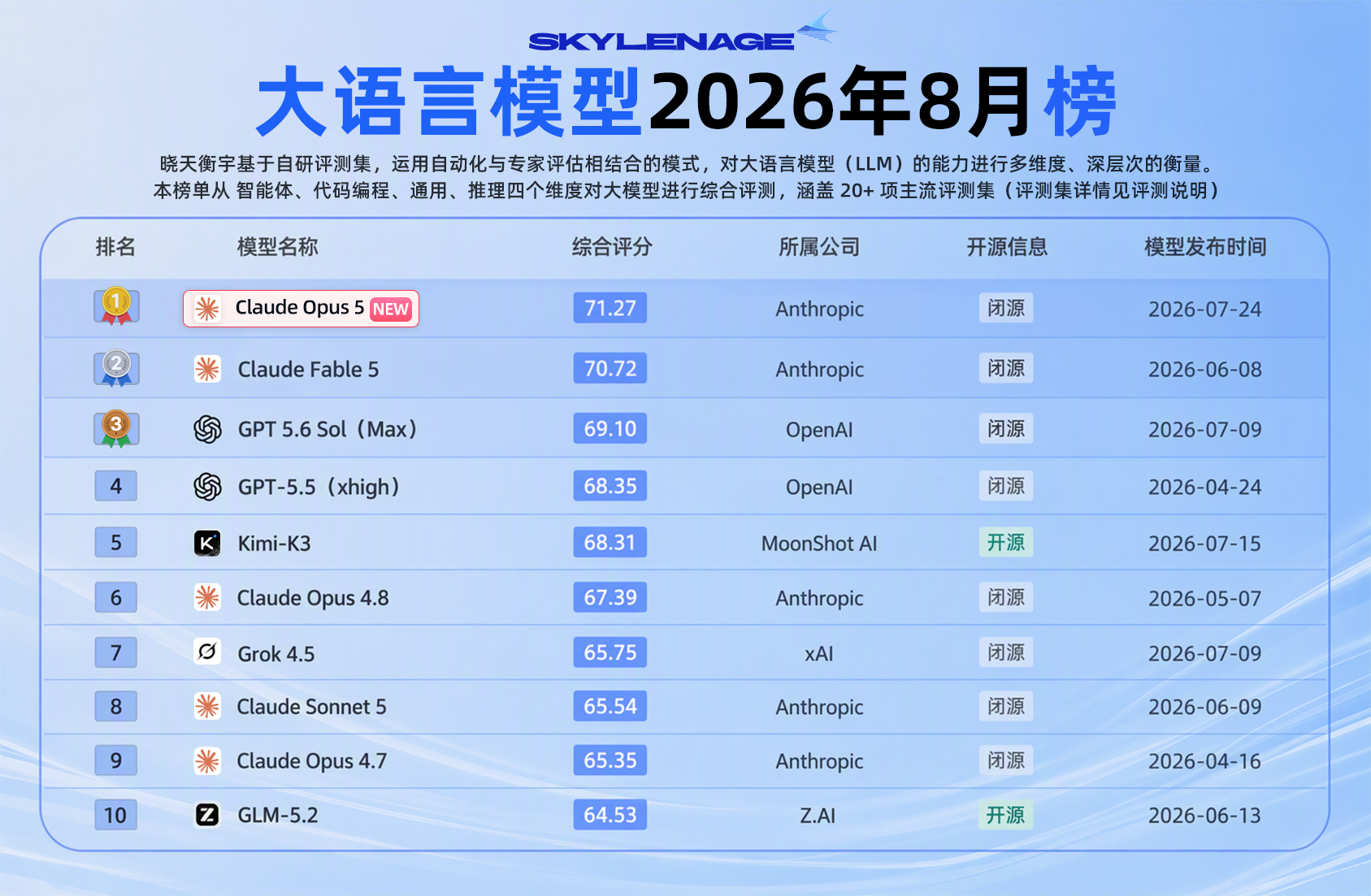Click the release date 2026-06-08

pyautogui.click(x=1205, y=370)
